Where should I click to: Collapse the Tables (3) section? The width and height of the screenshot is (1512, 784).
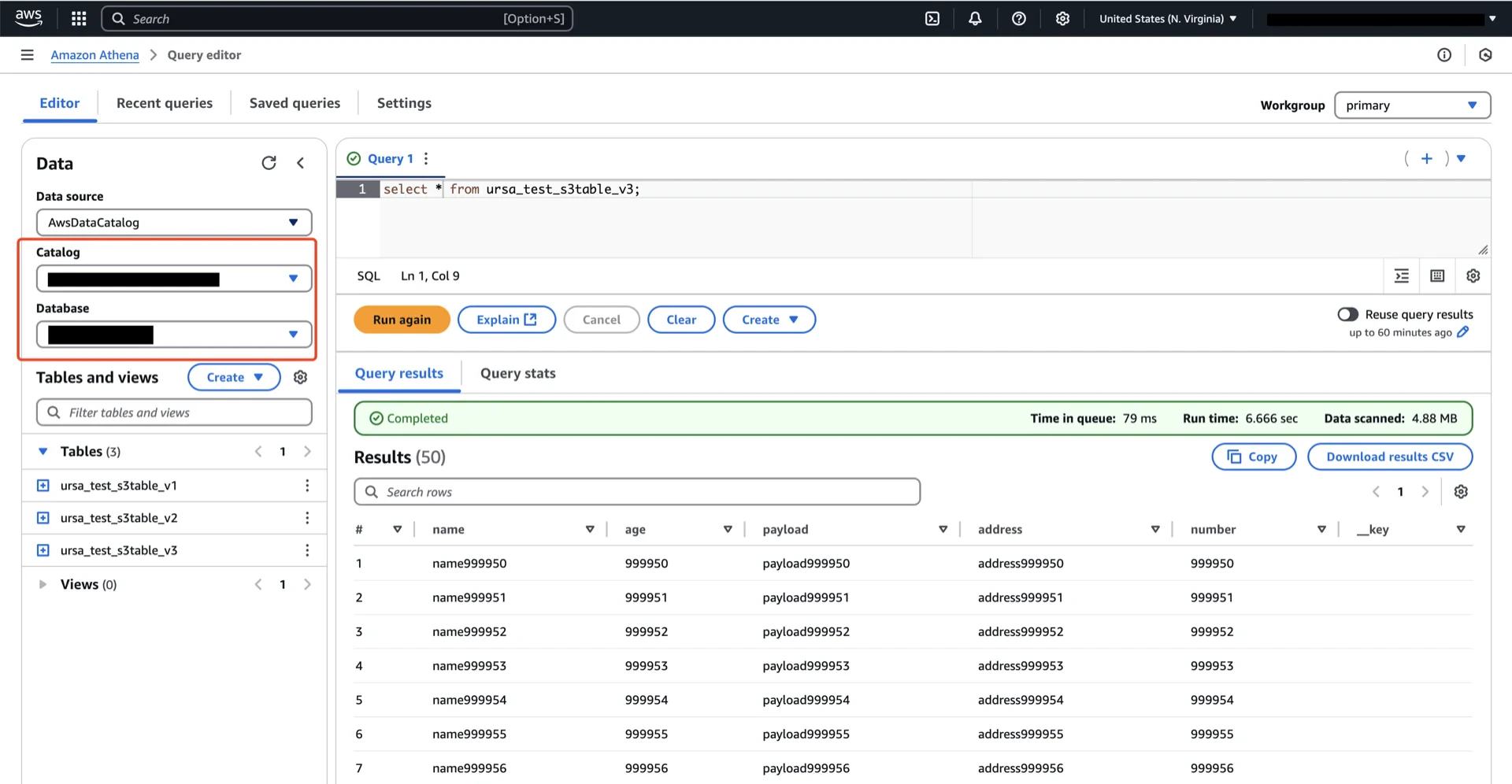tap(43, 452)
